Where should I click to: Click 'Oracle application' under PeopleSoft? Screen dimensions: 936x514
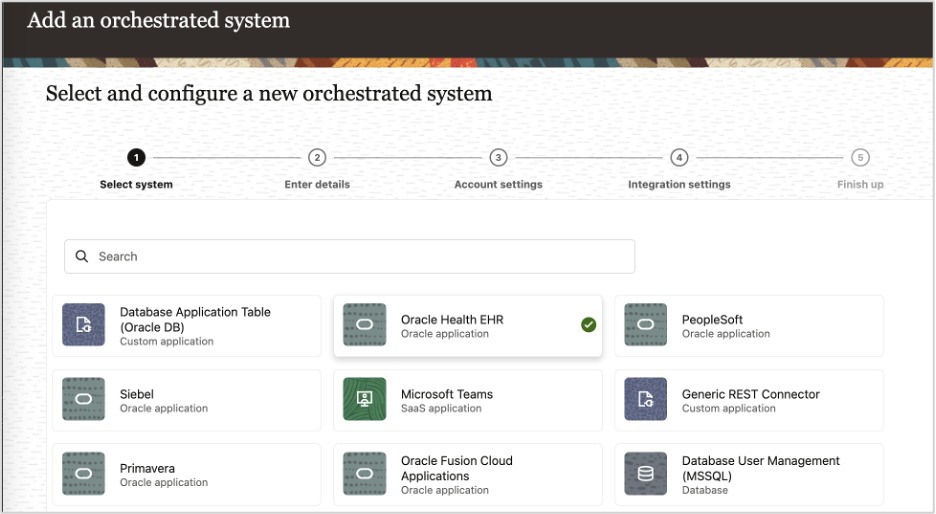(x=726, y=334)
